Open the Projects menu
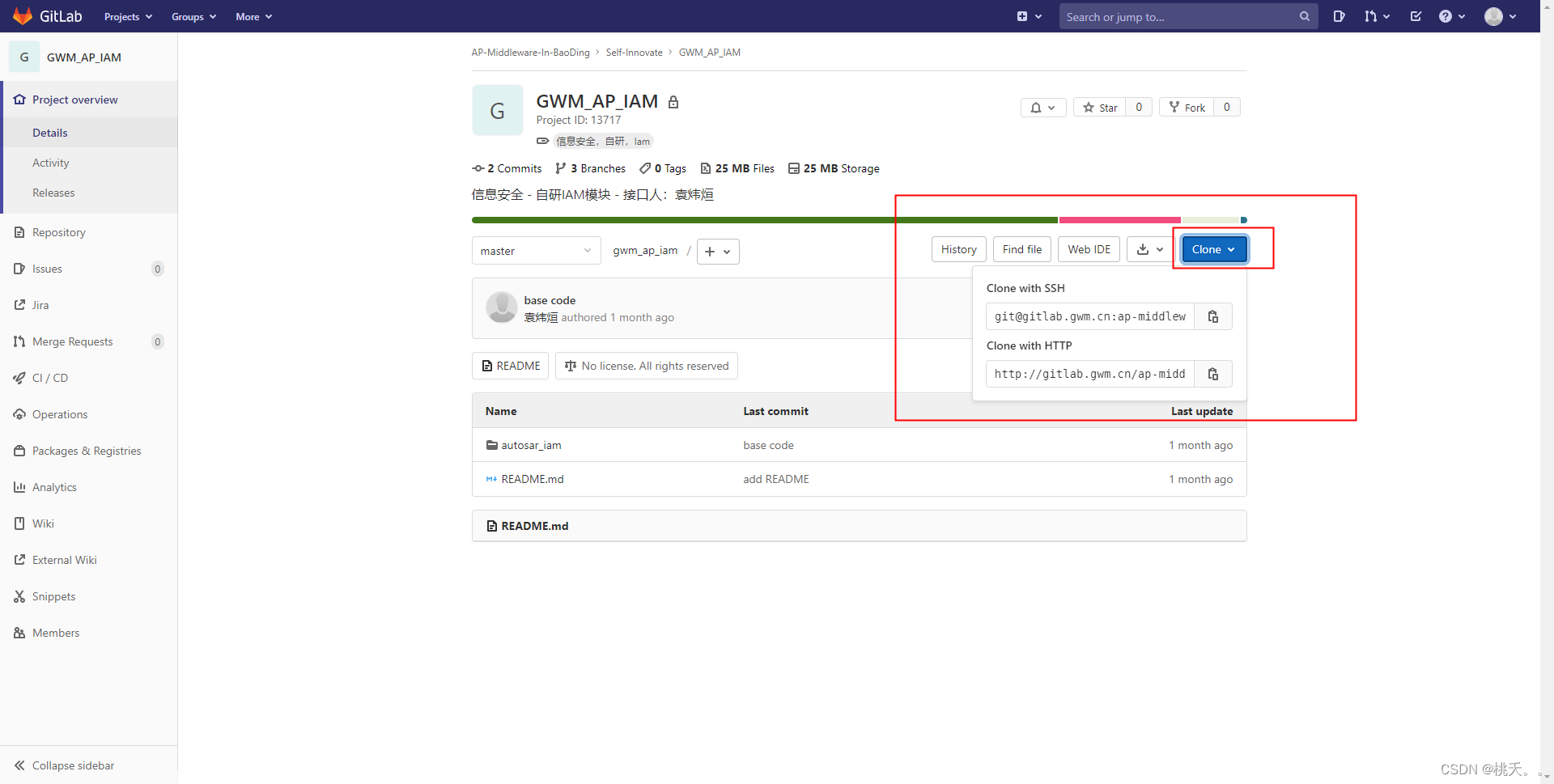Viewport: 1554px width, 784px height. (x=128, y=16)
